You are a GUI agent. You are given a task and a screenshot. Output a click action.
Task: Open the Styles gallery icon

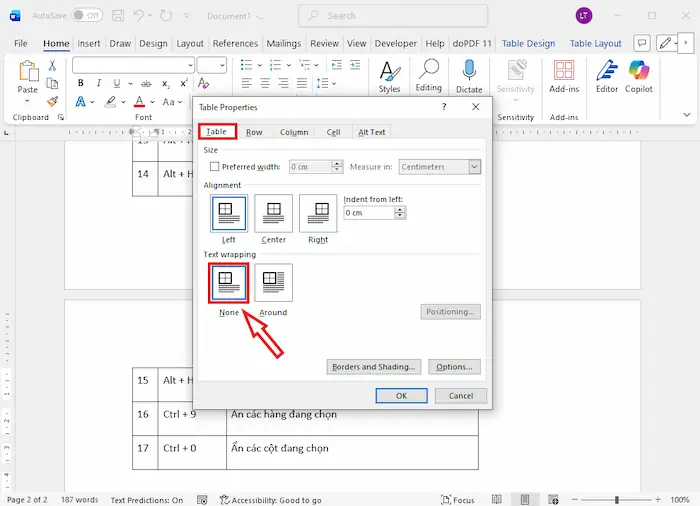click(389, 72)
